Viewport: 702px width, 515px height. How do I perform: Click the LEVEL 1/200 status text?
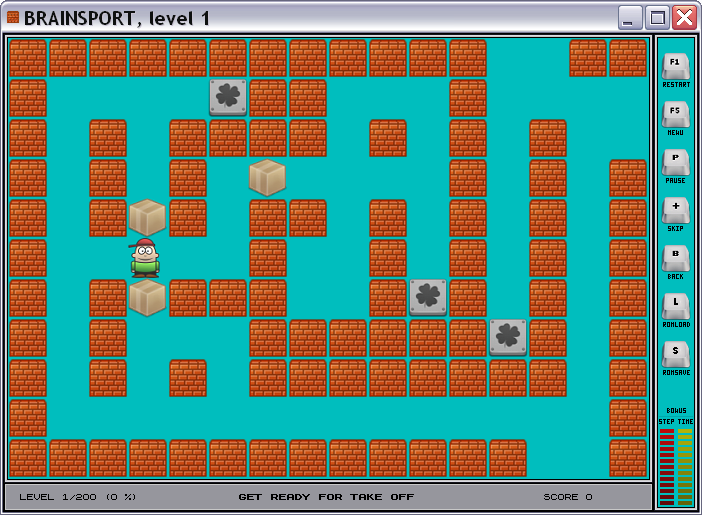click(x=77, y=497)
